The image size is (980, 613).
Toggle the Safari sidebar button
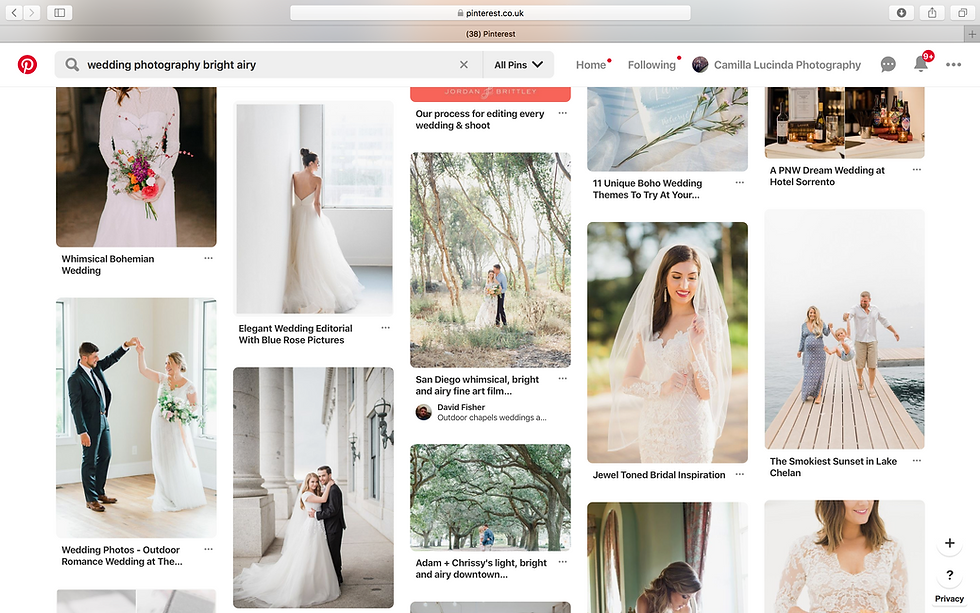(x=59, y=12)
